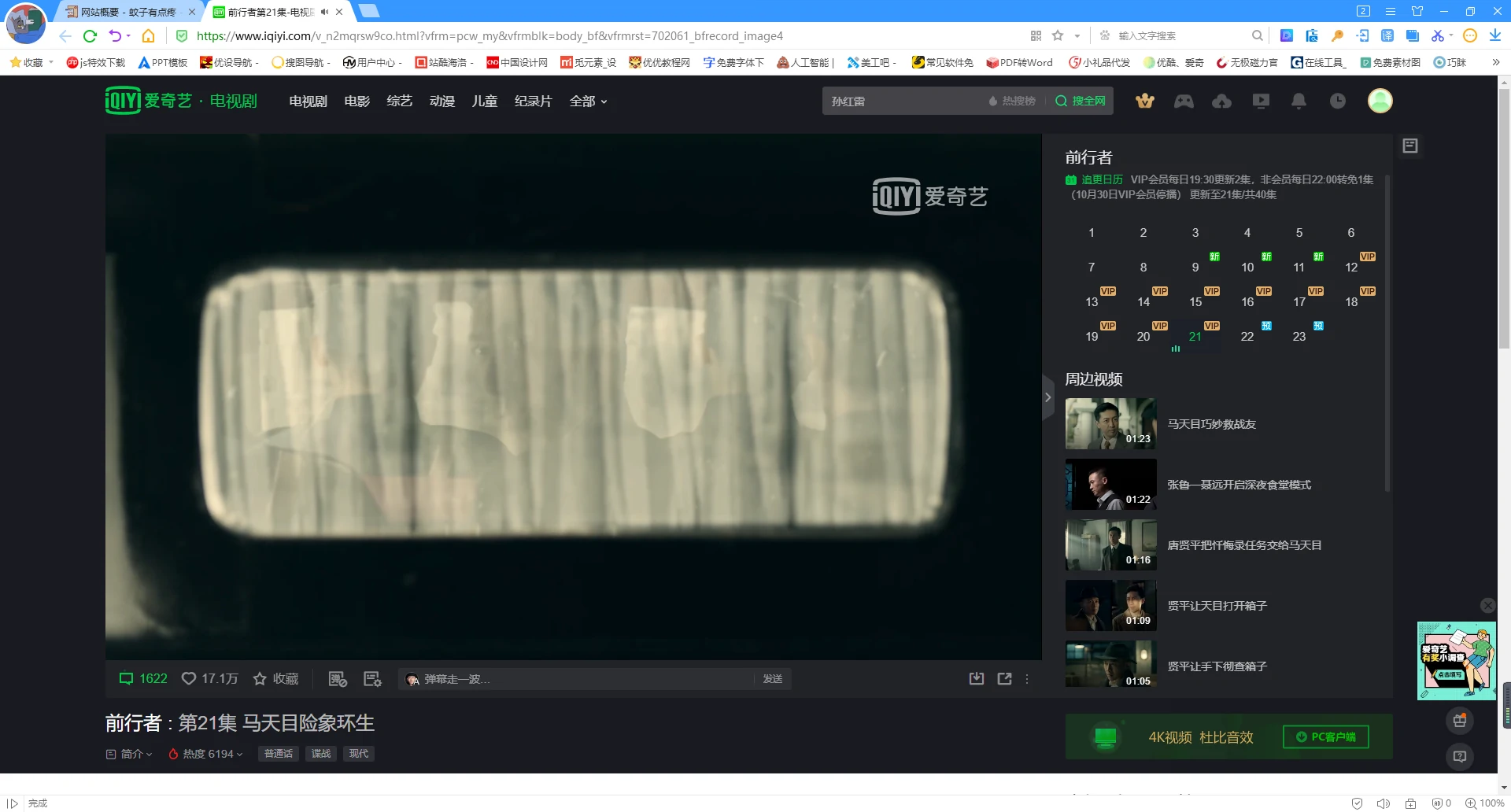
Task: Open the danmaku settings icon
Action: point(372,679)
